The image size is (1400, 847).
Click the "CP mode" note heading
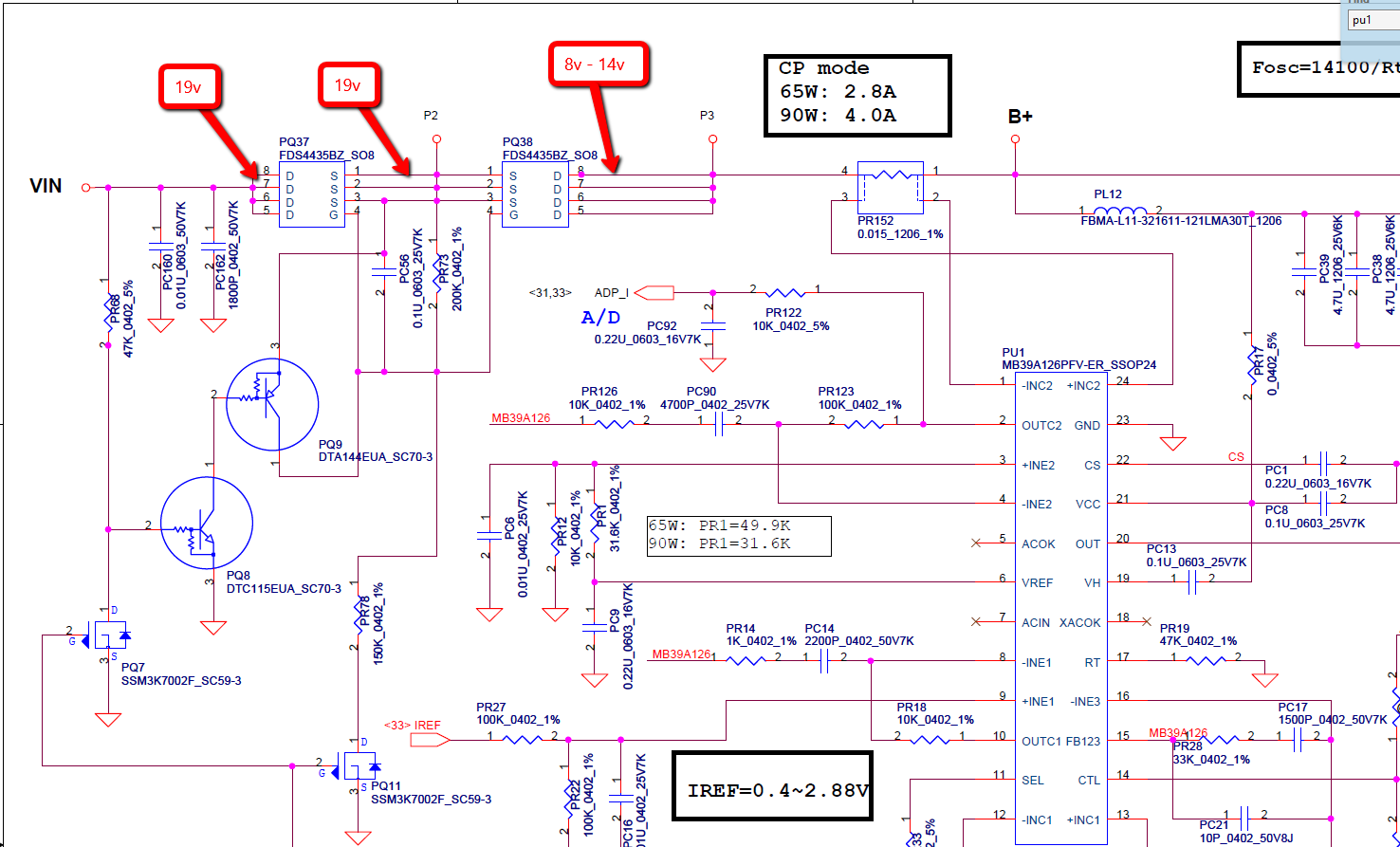pyautogui.click(x=823, y=68)
